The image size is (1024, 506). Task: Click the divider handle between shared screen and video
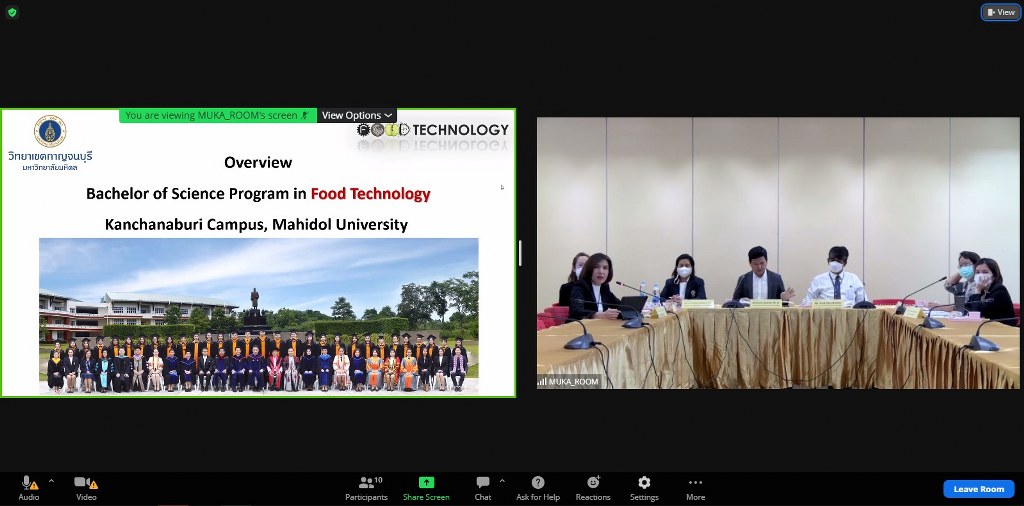[x=520, y=253]
